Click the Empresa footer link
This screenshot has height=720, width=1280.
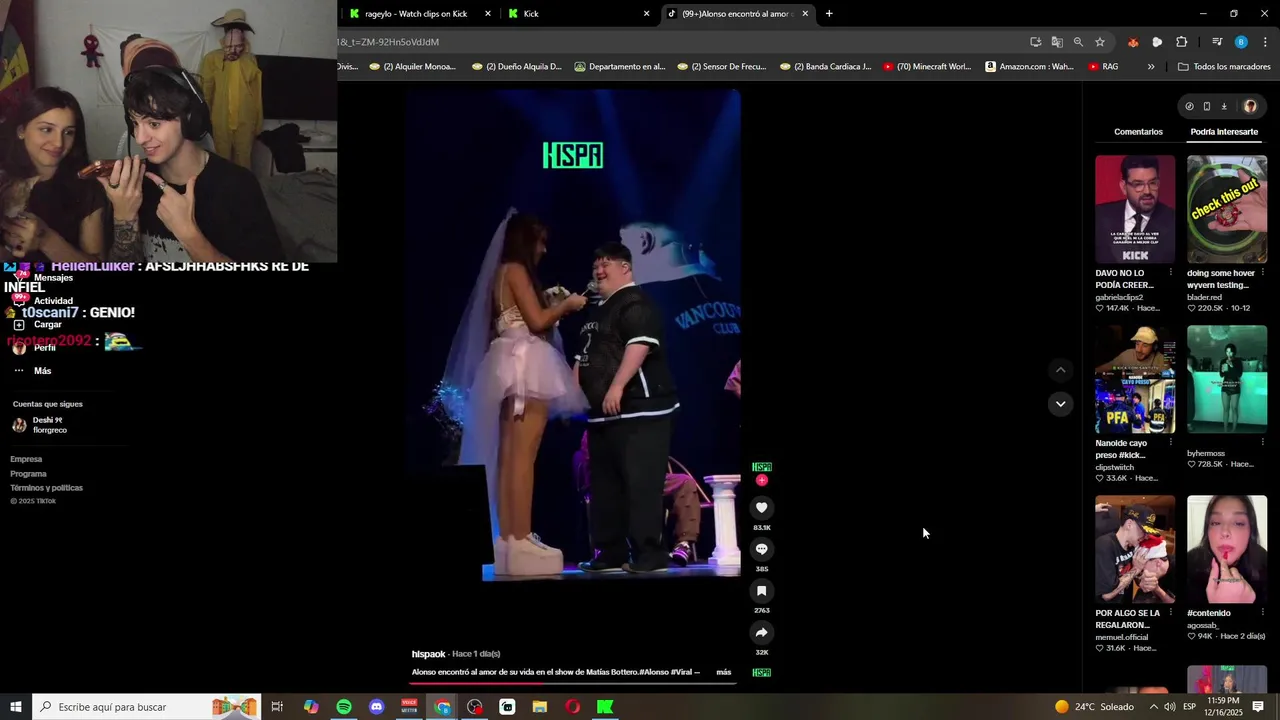[x=26, y=459]
